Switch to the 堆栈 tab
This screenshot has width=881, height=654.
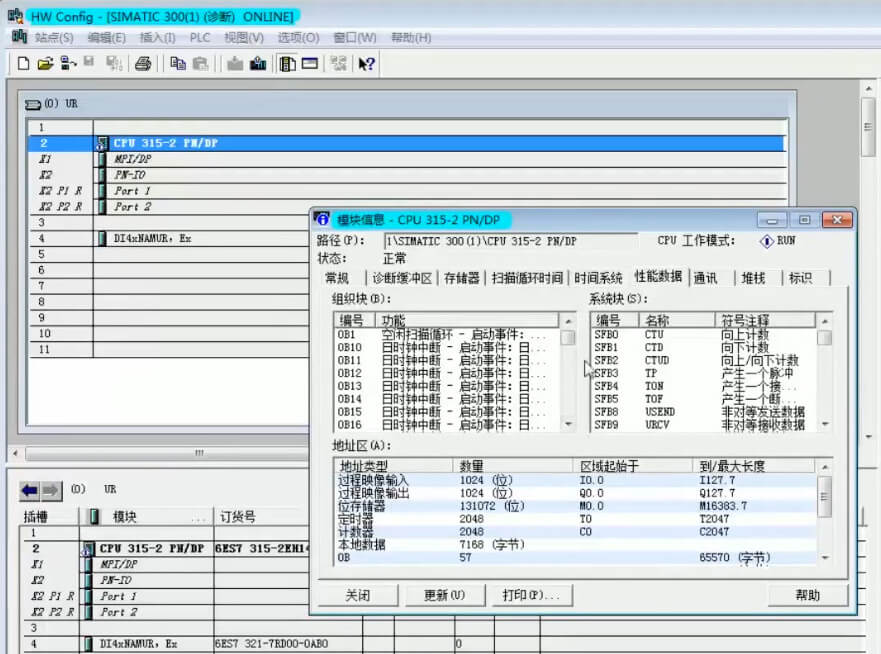(753, 278)
